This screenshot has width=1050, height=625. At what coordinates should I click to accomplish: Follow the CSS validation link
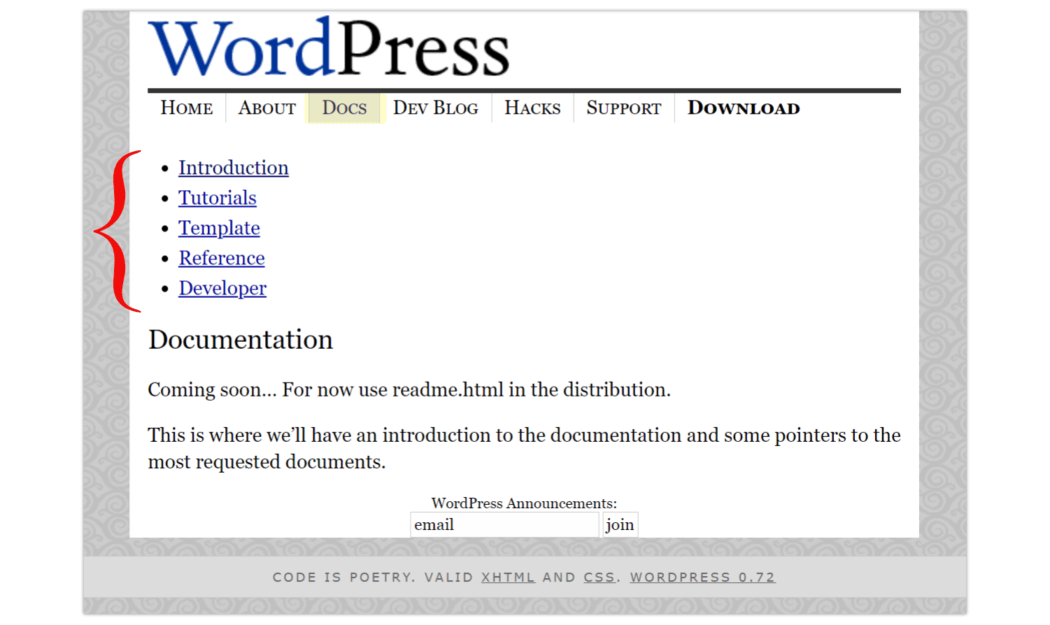pos(599,577)
